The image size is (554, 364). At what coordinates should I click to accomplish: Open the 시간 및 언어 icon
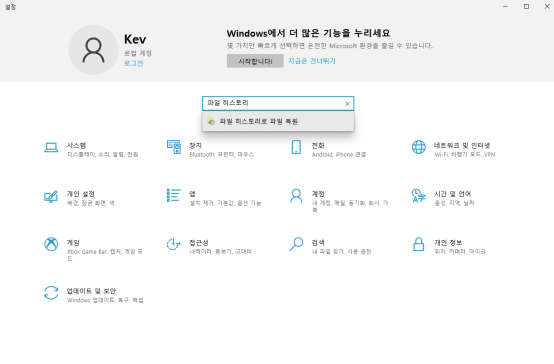[419, 195]
